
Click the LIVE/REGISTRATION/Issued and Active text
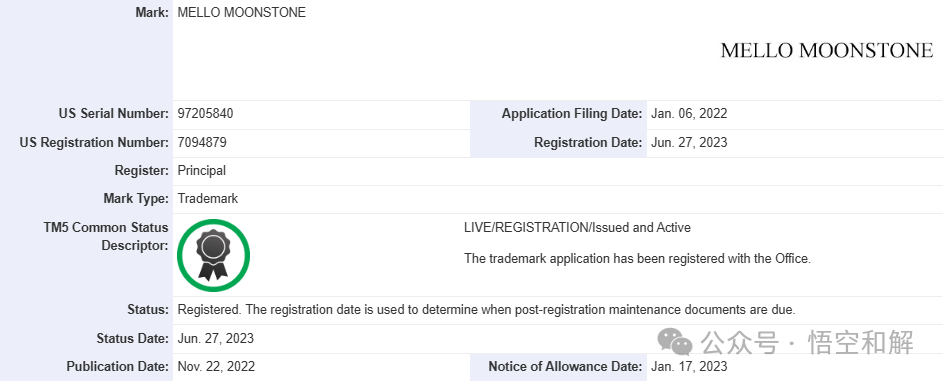577,228
